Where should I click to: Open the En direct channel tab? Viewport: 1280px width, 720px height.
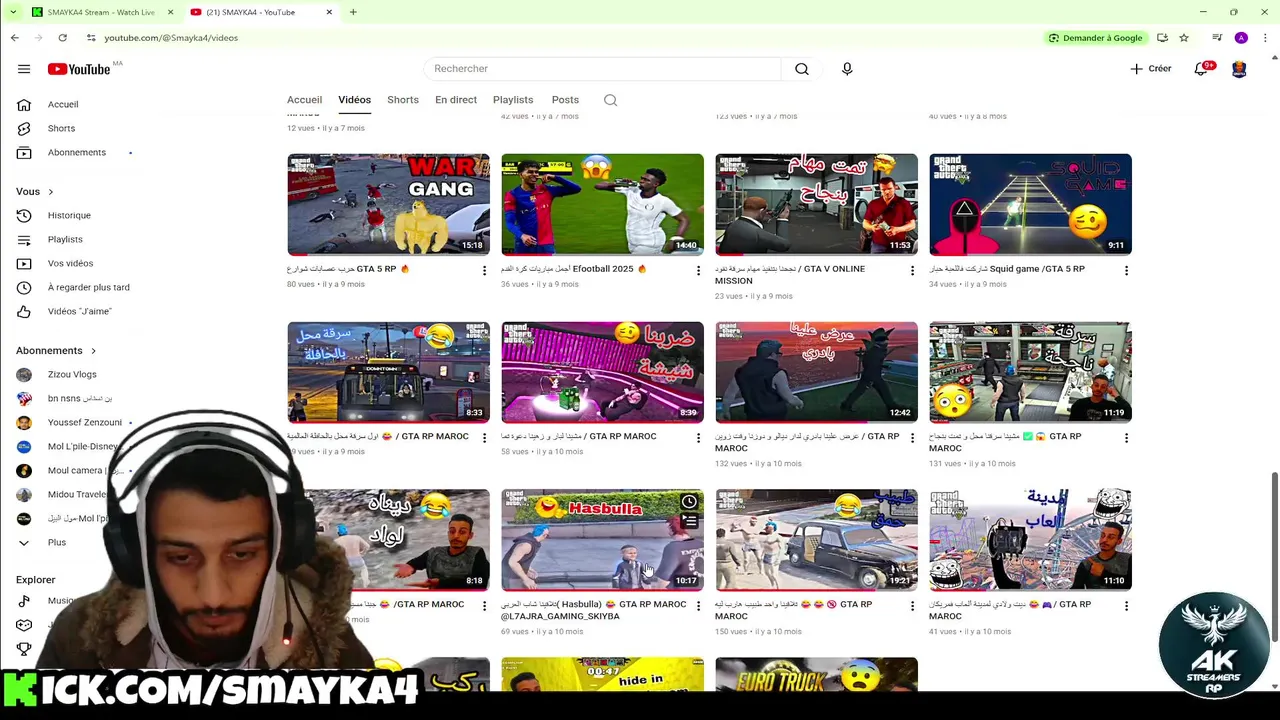pyautogui.click(x=456, y=100)
